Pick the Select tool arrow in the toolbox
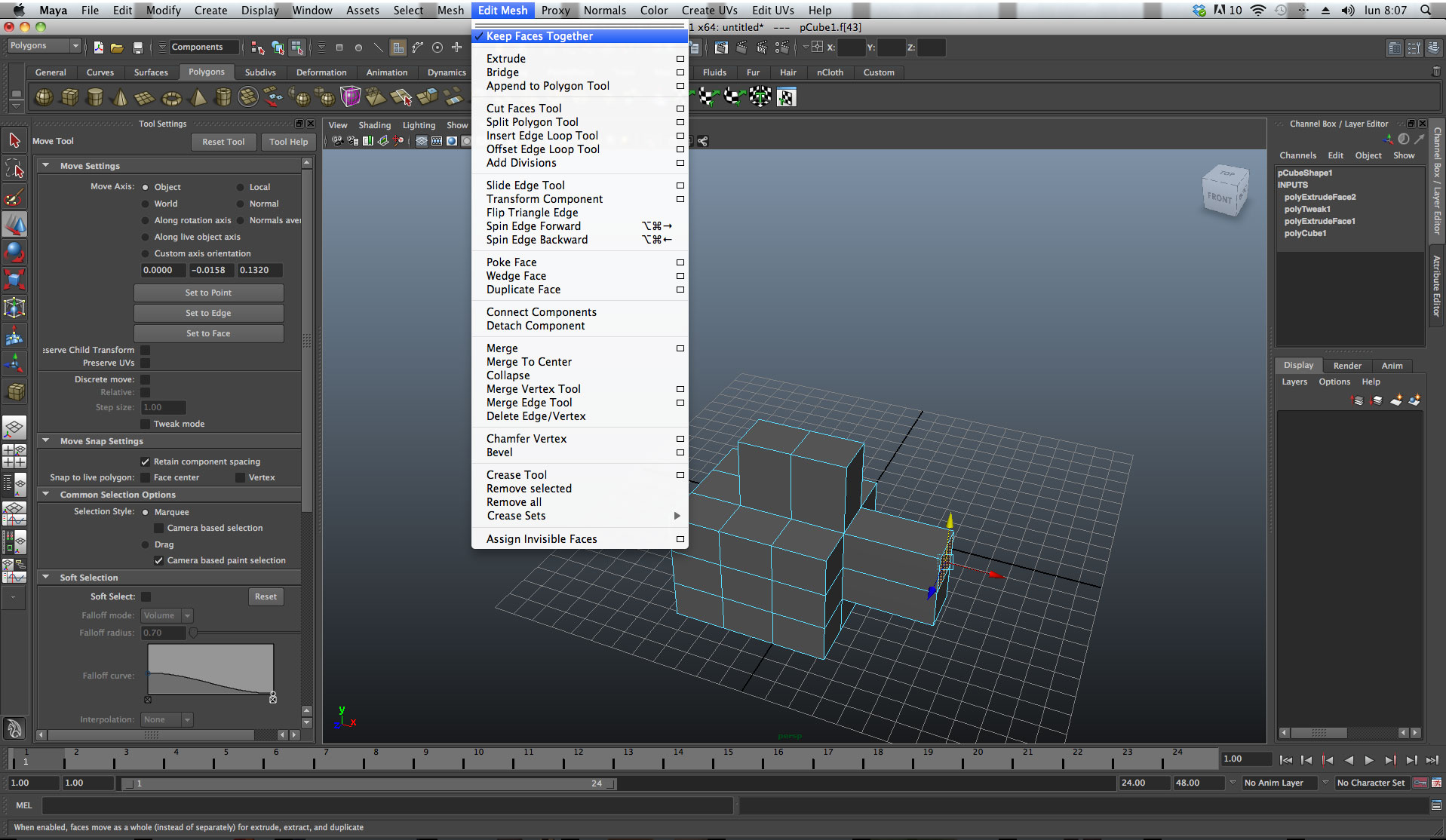This screenshot has width=1446, height=840. (x=14, y=140)
